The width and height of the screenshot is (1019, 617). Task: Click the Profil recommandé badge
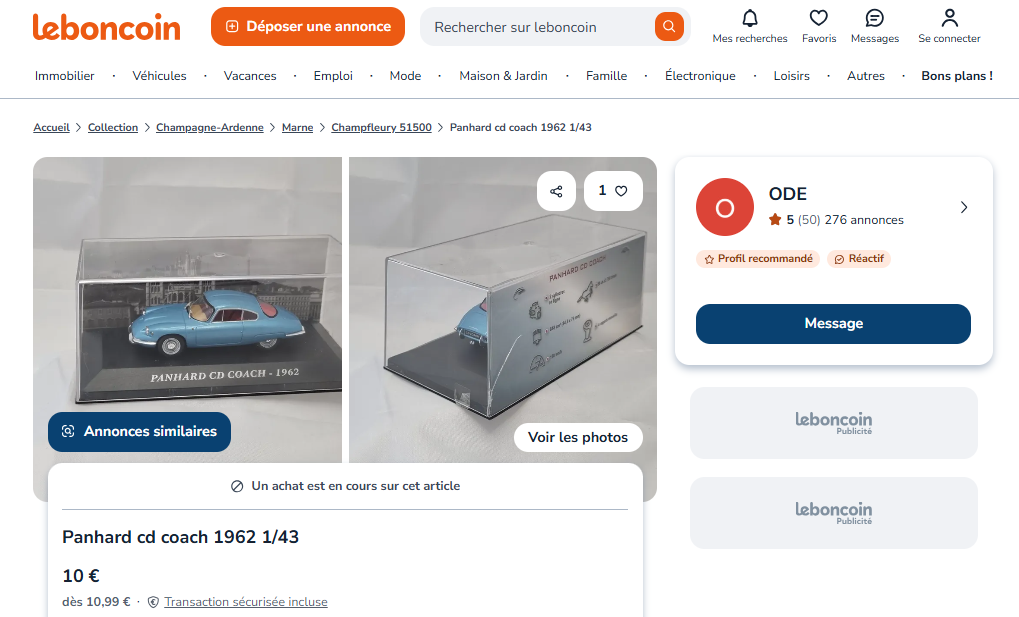click(758, 259)
